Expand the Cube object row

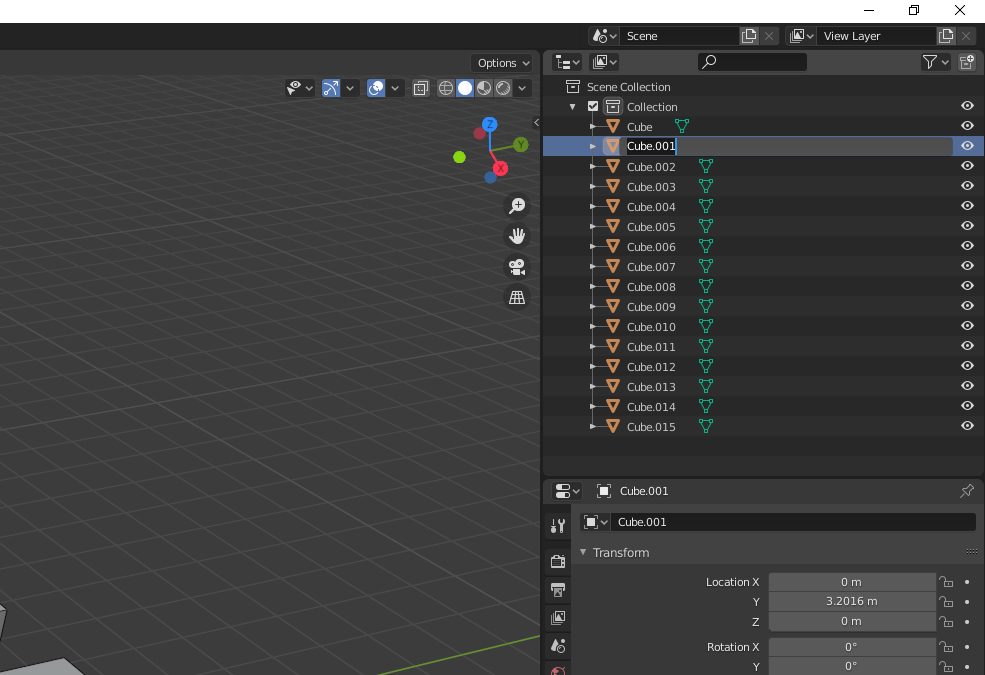coord(592,126)
